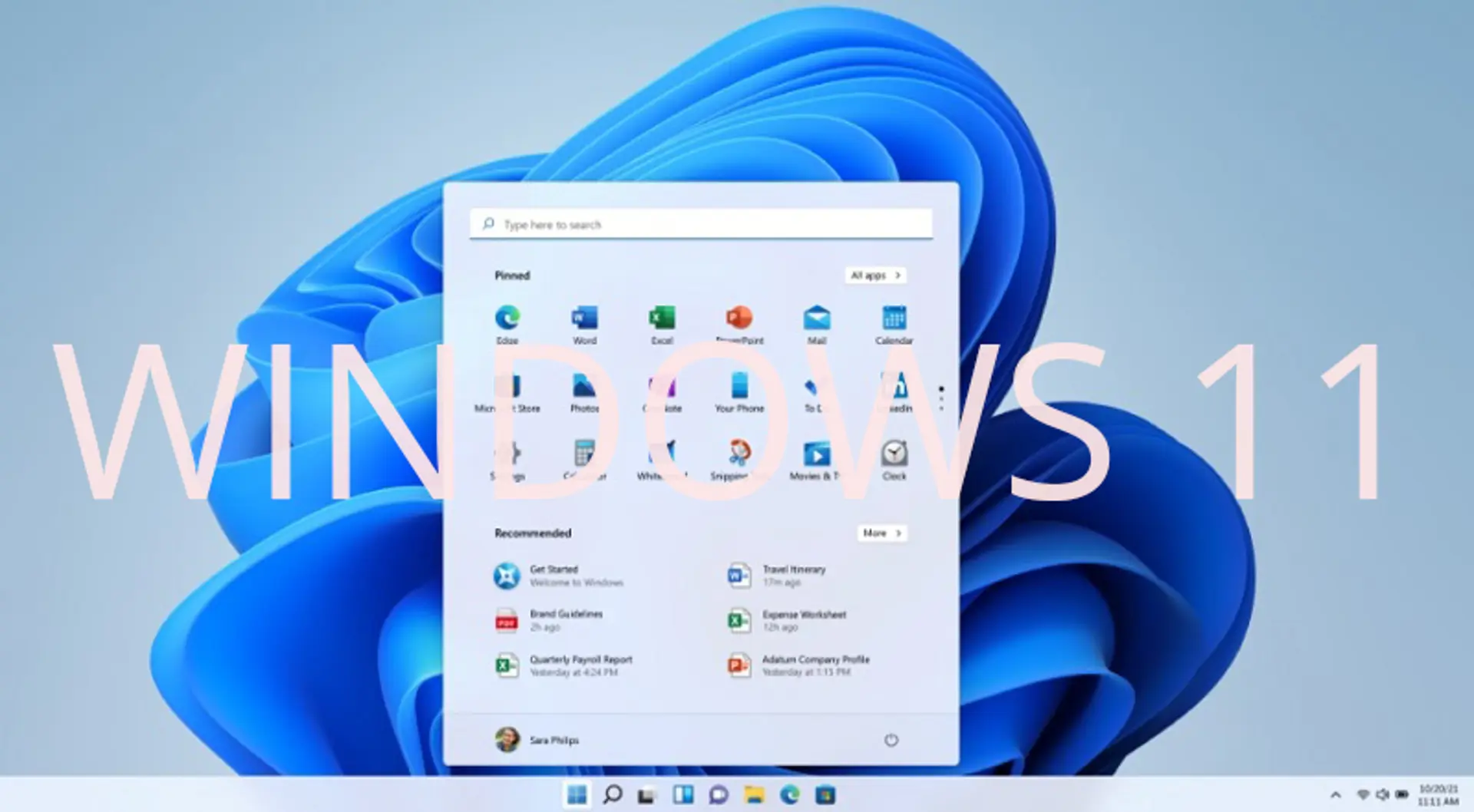Open the Get Started recommendation

tap(559, 576)
